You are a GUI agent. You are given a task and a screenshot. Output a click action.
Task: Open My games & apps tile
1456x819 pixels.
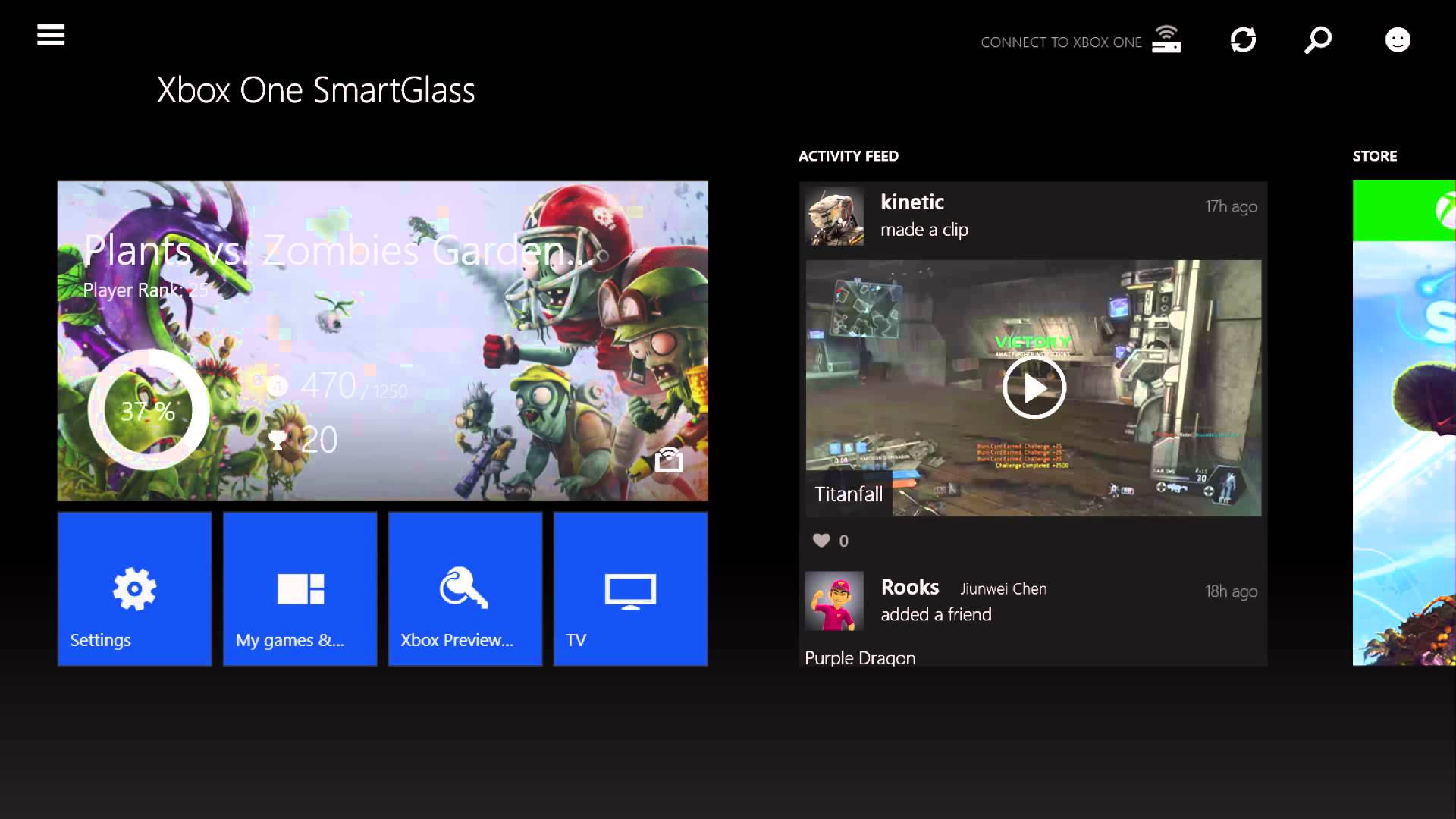300,588
